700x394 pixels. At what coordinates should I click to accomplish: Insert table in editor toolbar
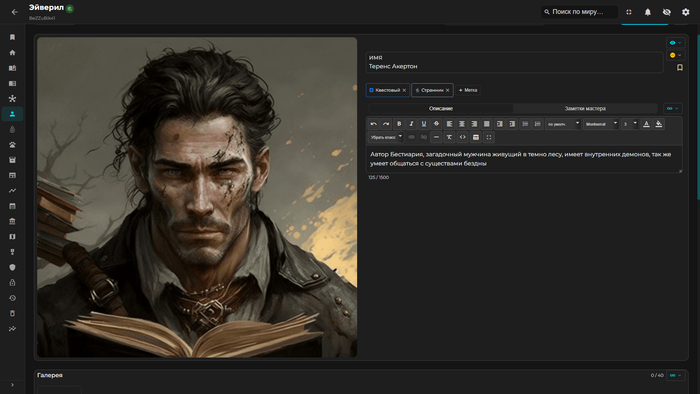pyautogui.click(x=476, y=137)
